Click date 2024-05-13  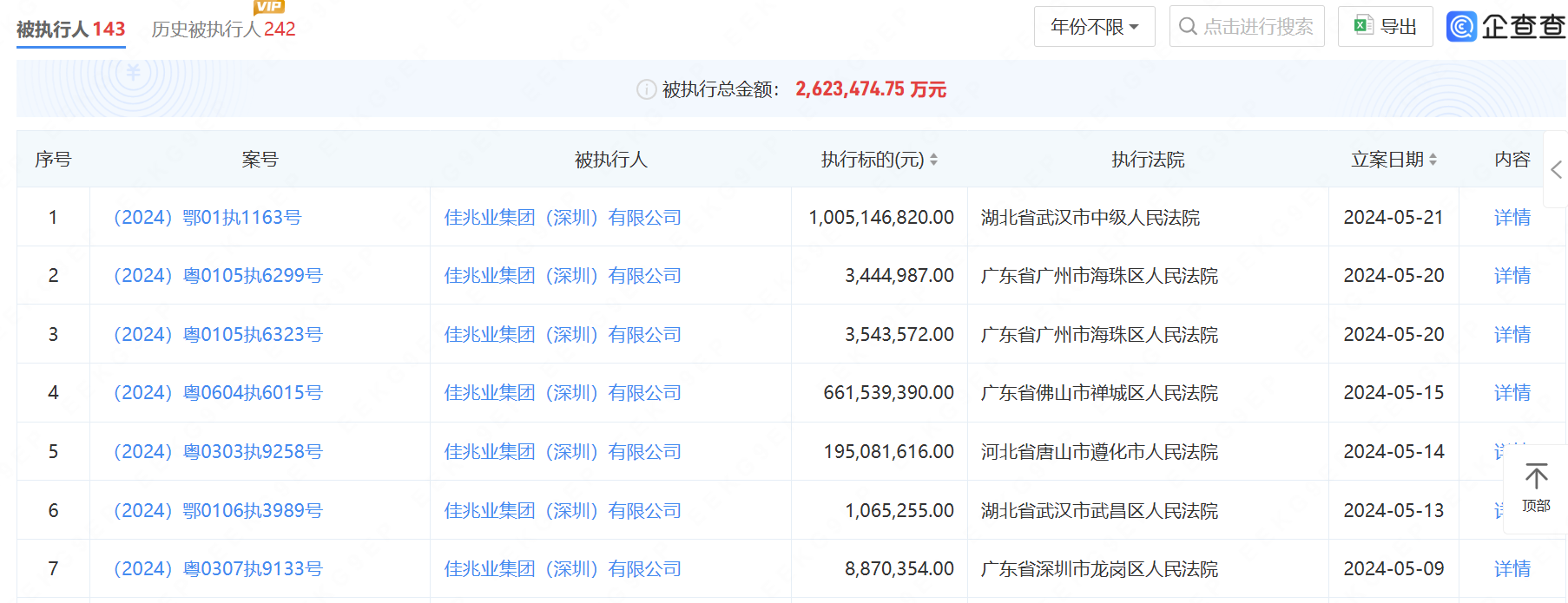[x=1393, y=510]
